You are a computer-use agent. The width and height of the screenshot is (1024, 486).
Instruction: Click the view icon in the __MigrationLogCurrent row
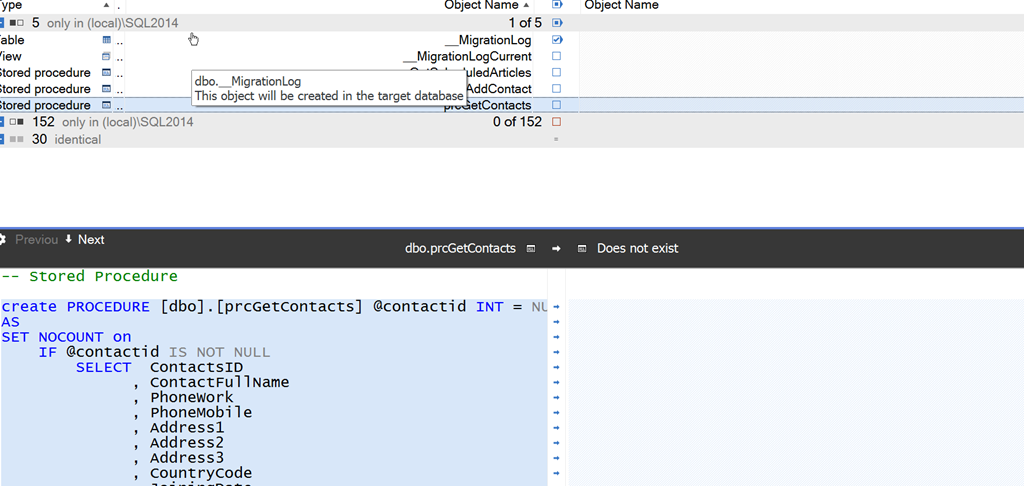(x=107, y=57)
